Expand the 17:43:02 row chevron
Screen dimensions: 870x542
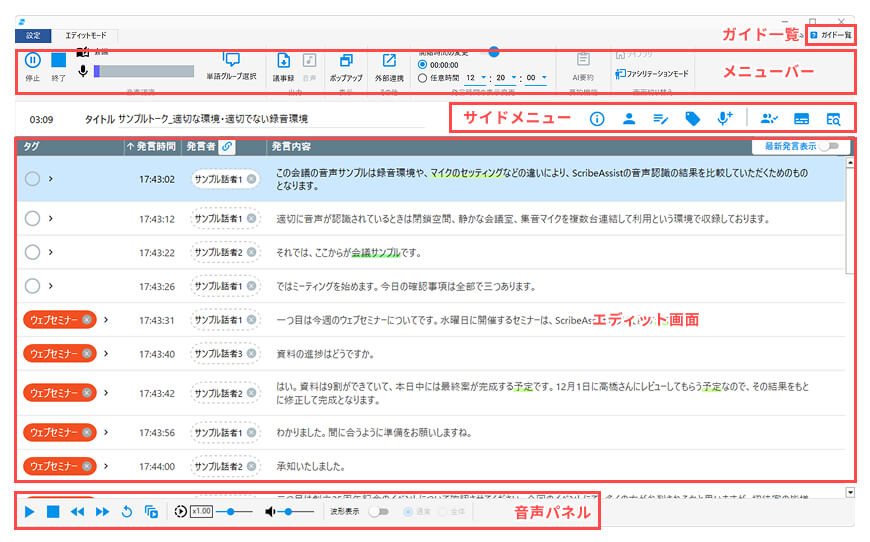tap(50, 179)
